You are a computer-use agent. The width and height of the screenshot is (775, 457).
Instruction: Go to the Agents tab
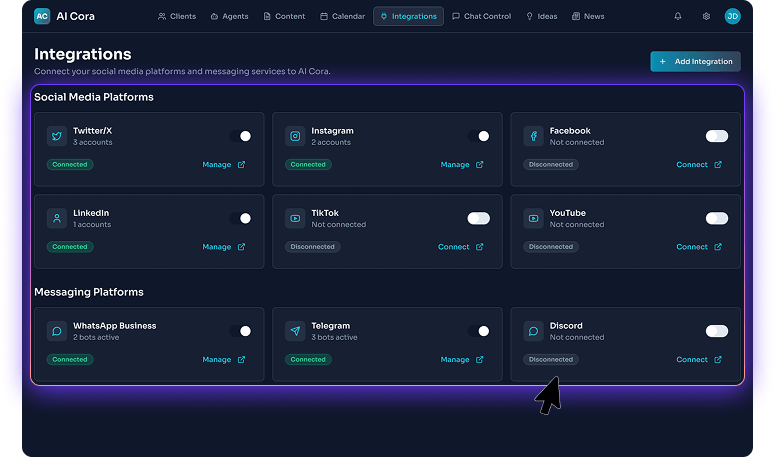229,16
